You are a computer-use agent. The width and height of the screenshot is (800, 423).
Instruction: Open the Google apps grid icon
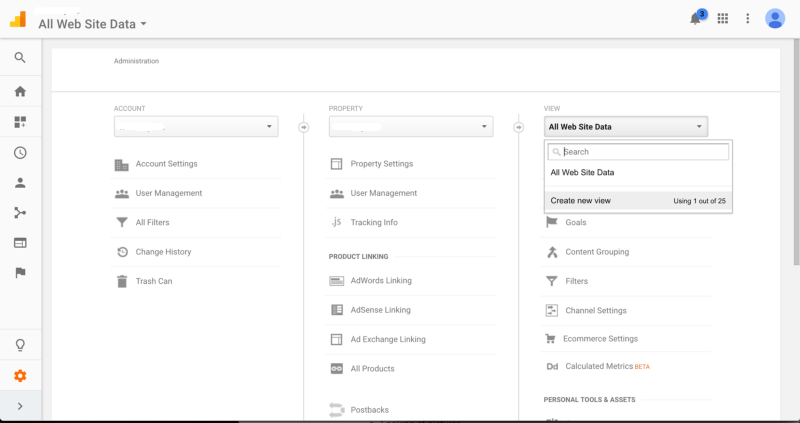coord(723,19)
